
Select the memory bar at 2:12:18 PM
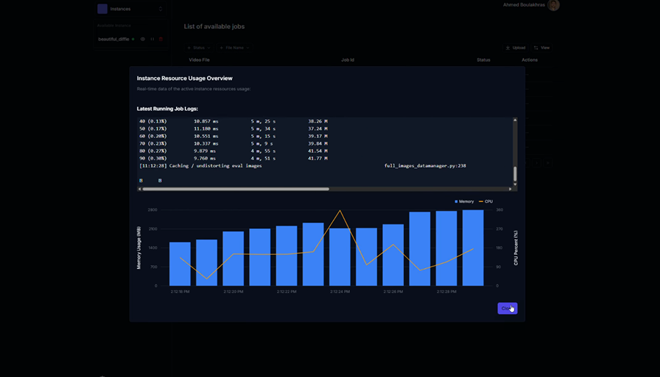[180, 264]
